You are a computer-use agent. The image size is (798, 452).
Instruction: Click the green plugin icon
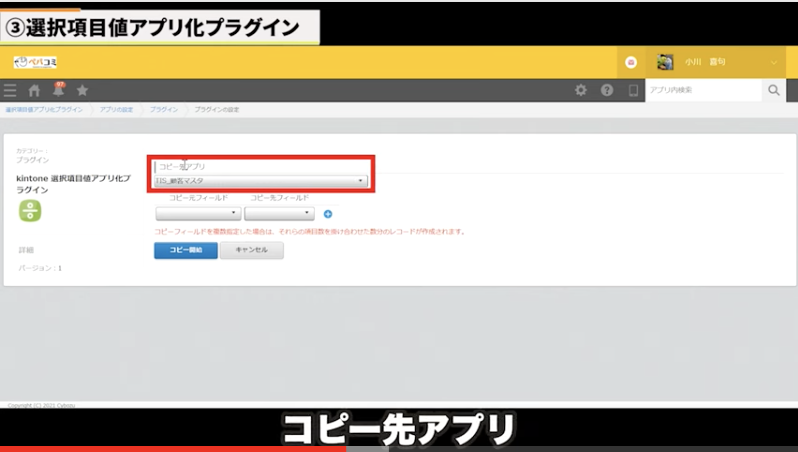pos(30,211)
